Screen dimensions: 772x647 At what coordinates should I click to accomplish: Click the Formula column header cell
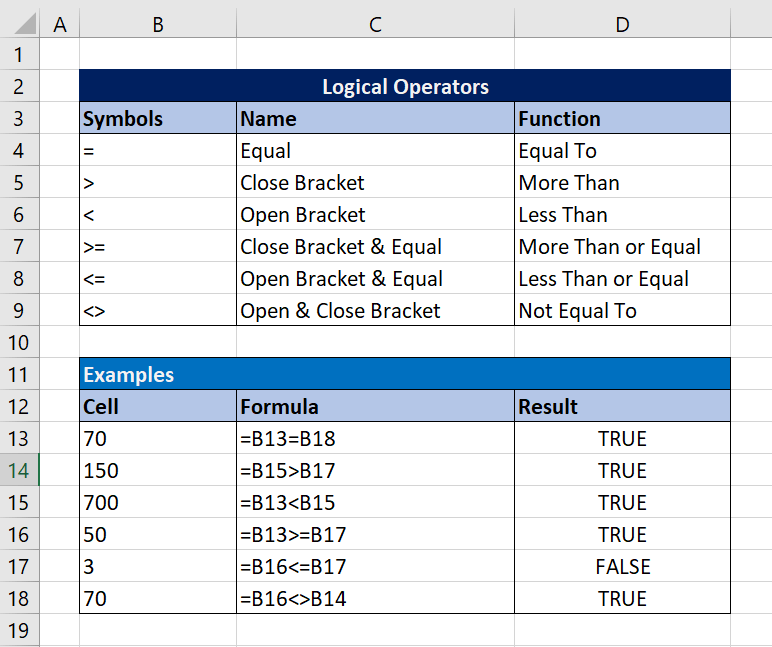(375, 407)
